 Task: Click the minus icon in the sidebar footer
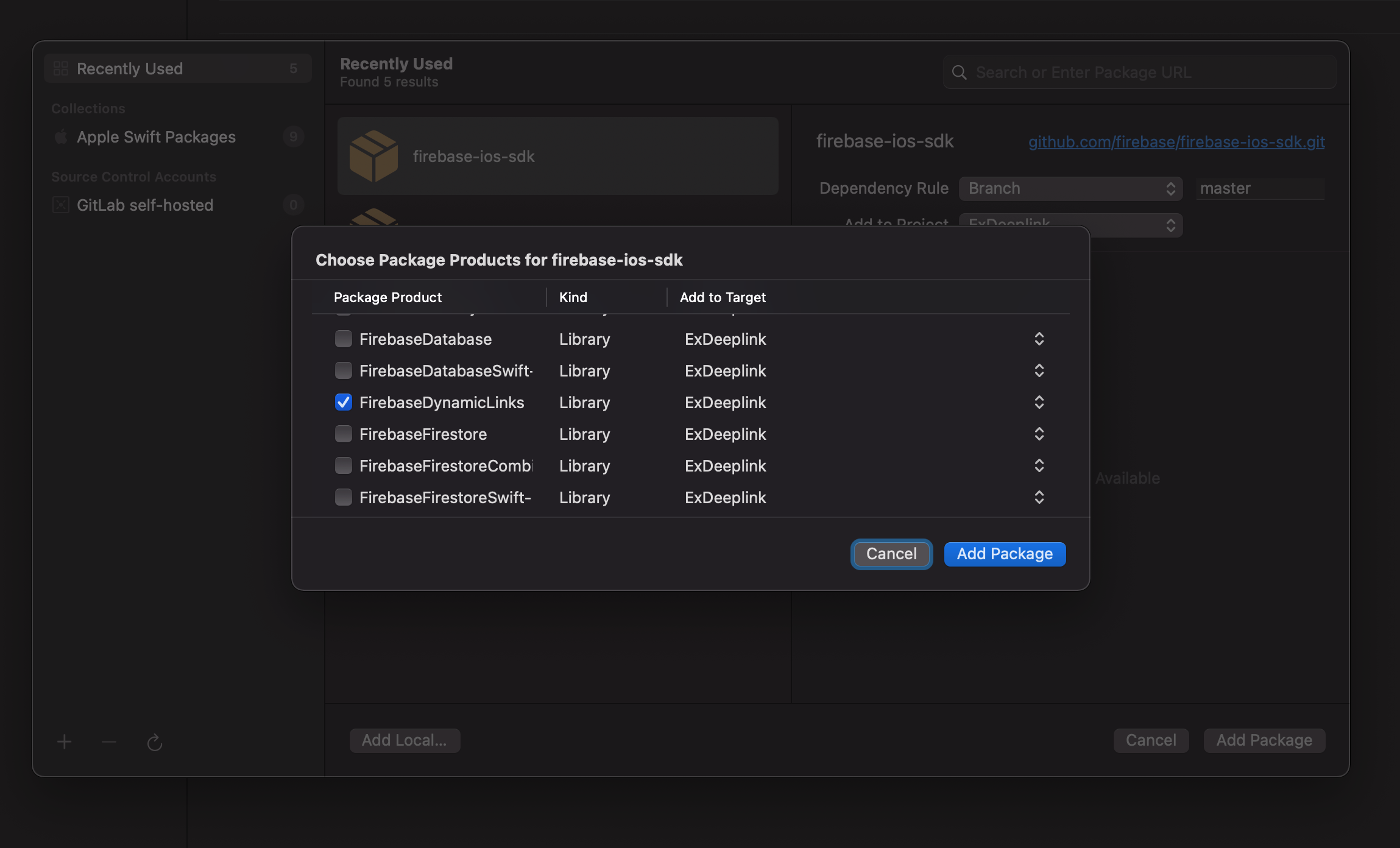click(x=109, y=741)
